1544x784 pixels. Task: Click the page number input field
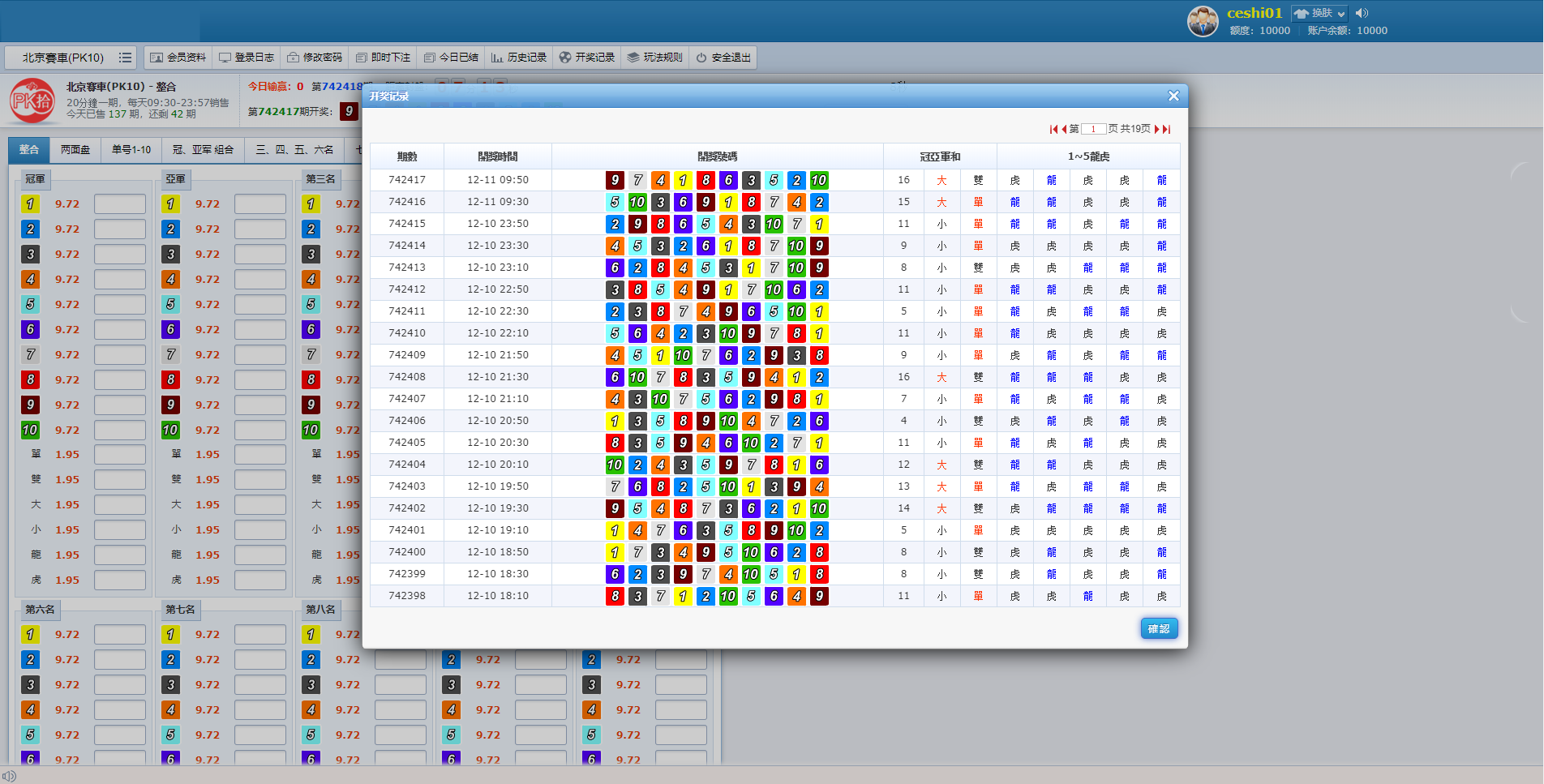[x=1093, y=129]
